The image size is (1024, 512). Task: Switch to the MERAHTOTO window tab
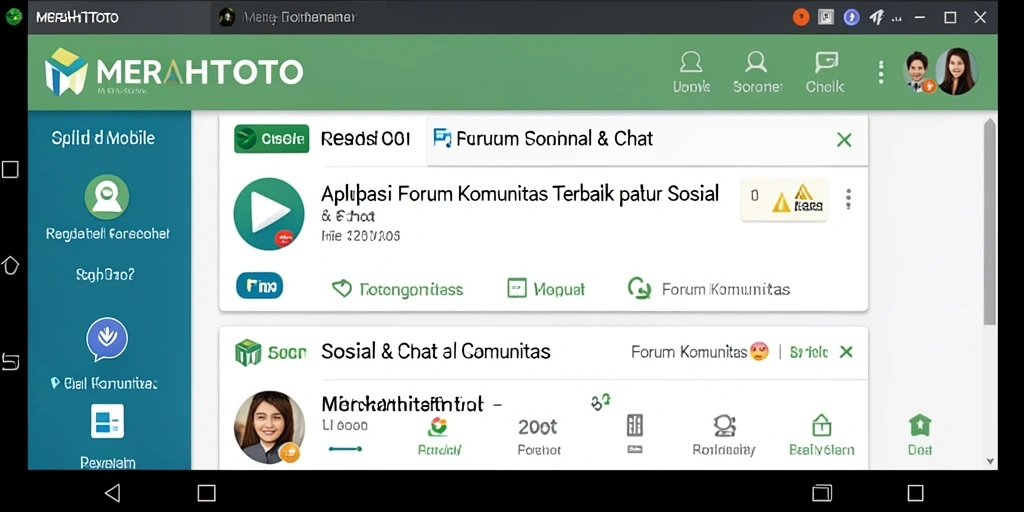point(77,17)
